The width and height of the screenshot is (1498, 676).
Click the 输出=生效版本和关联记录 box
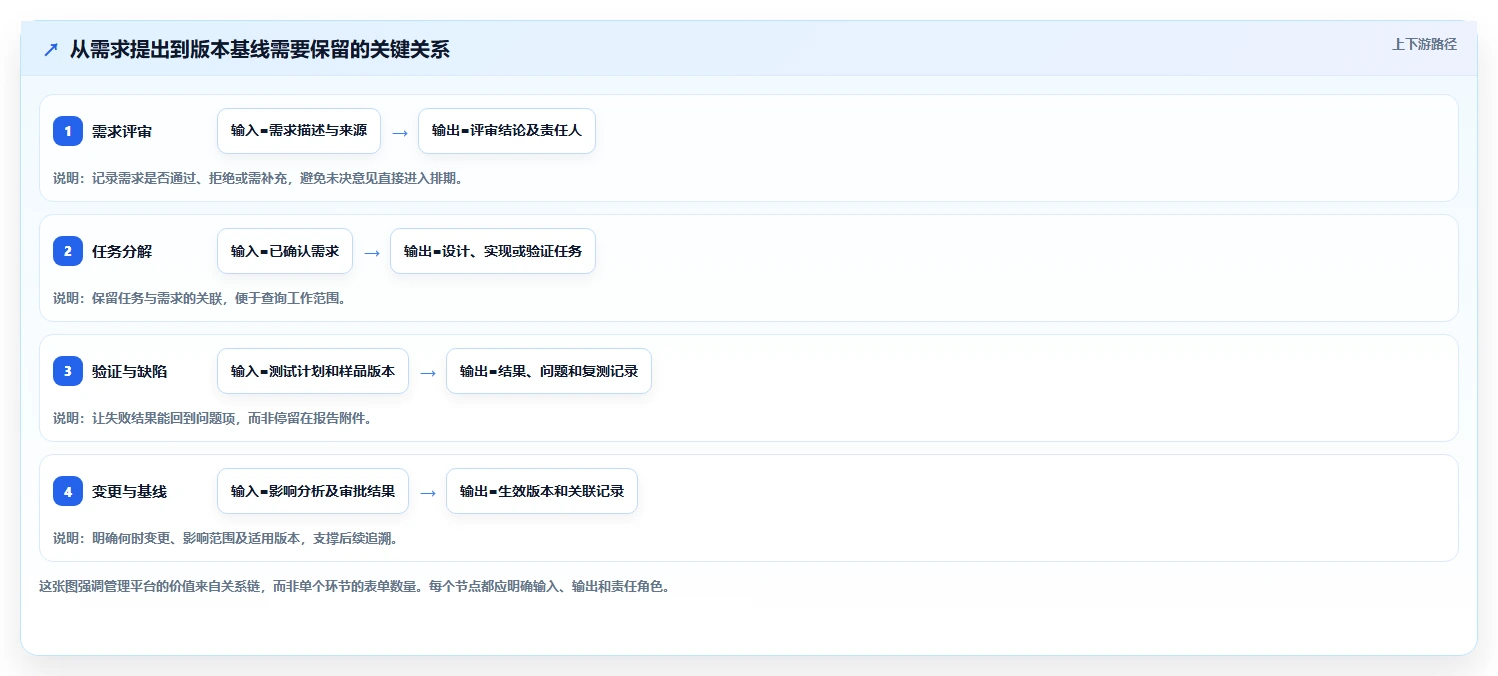click(x=542, y=491)
